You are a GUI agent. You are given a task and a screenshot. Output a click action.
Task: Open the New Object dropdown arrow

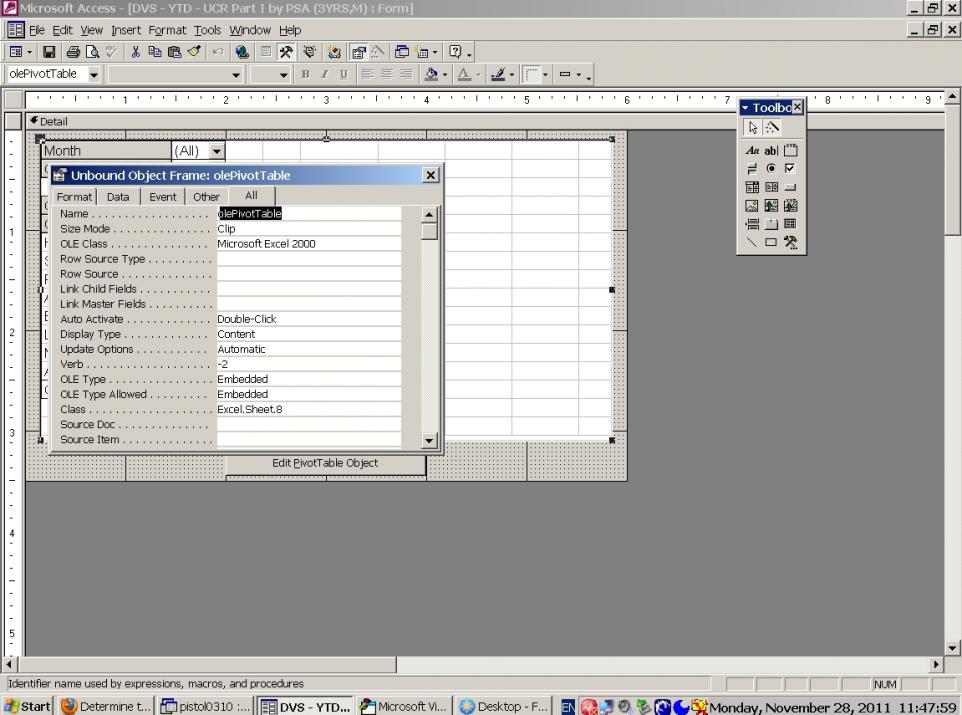(x=434, y=52)
